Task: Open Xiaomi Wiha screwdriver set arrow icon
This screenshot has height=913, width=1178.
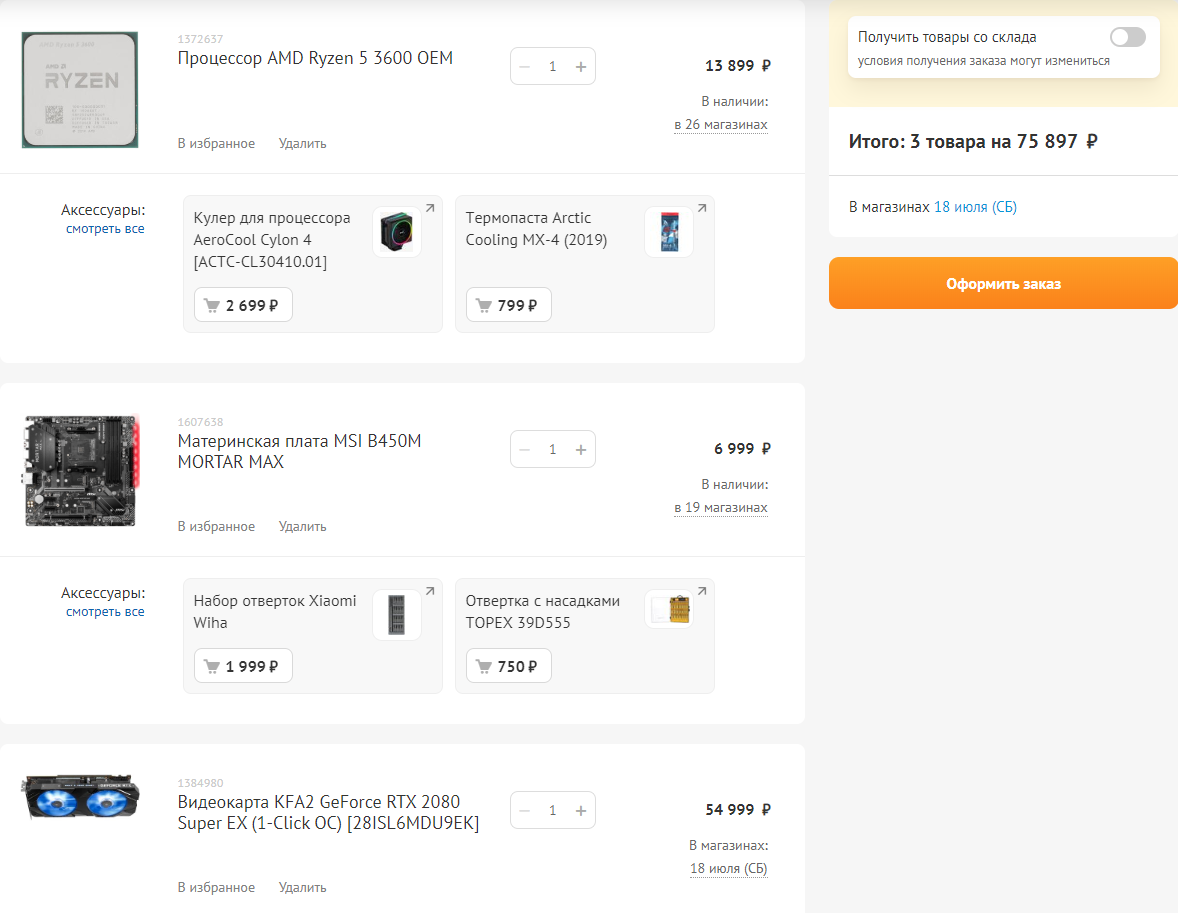Action: coord(430,591)
